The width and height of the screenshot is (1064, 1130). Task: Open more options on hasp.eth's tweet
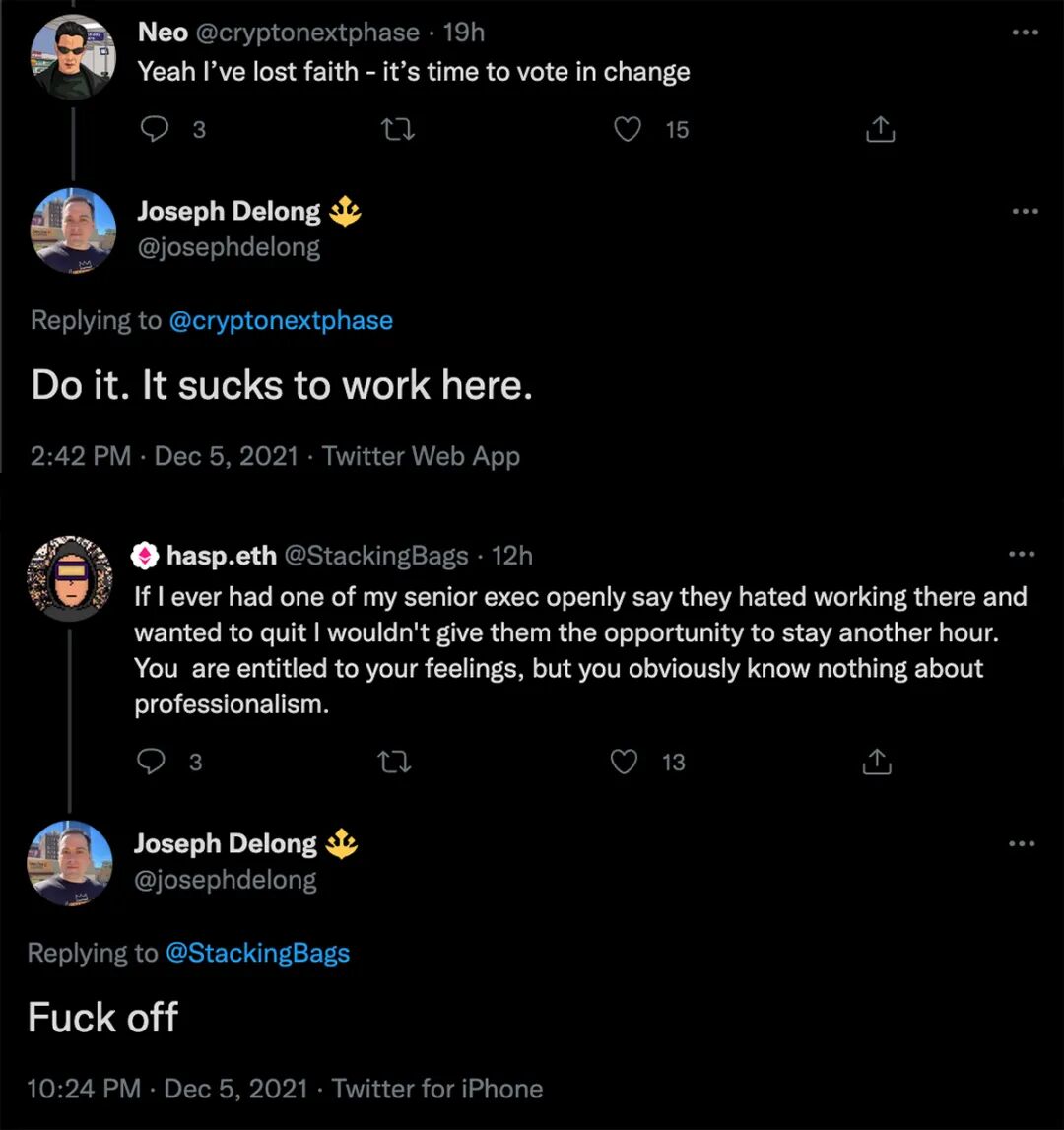(1023, 555)
